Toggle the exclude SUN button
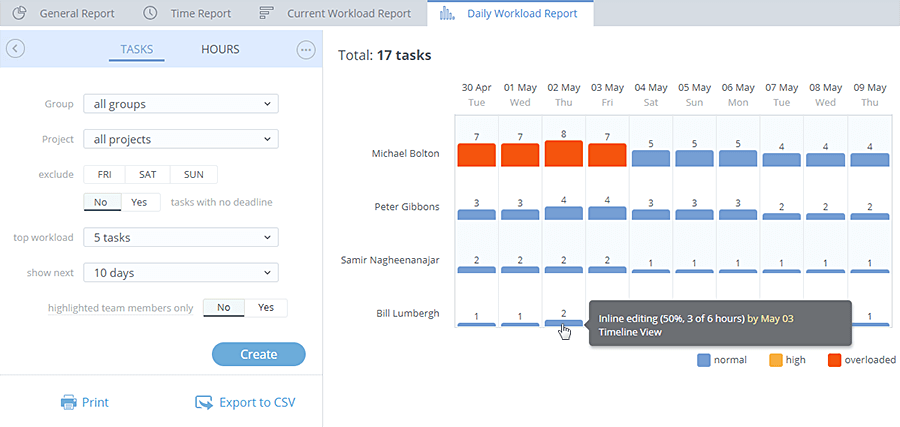Screen dimensions: 900x427 pyautogui.click(x=193, y=174)
